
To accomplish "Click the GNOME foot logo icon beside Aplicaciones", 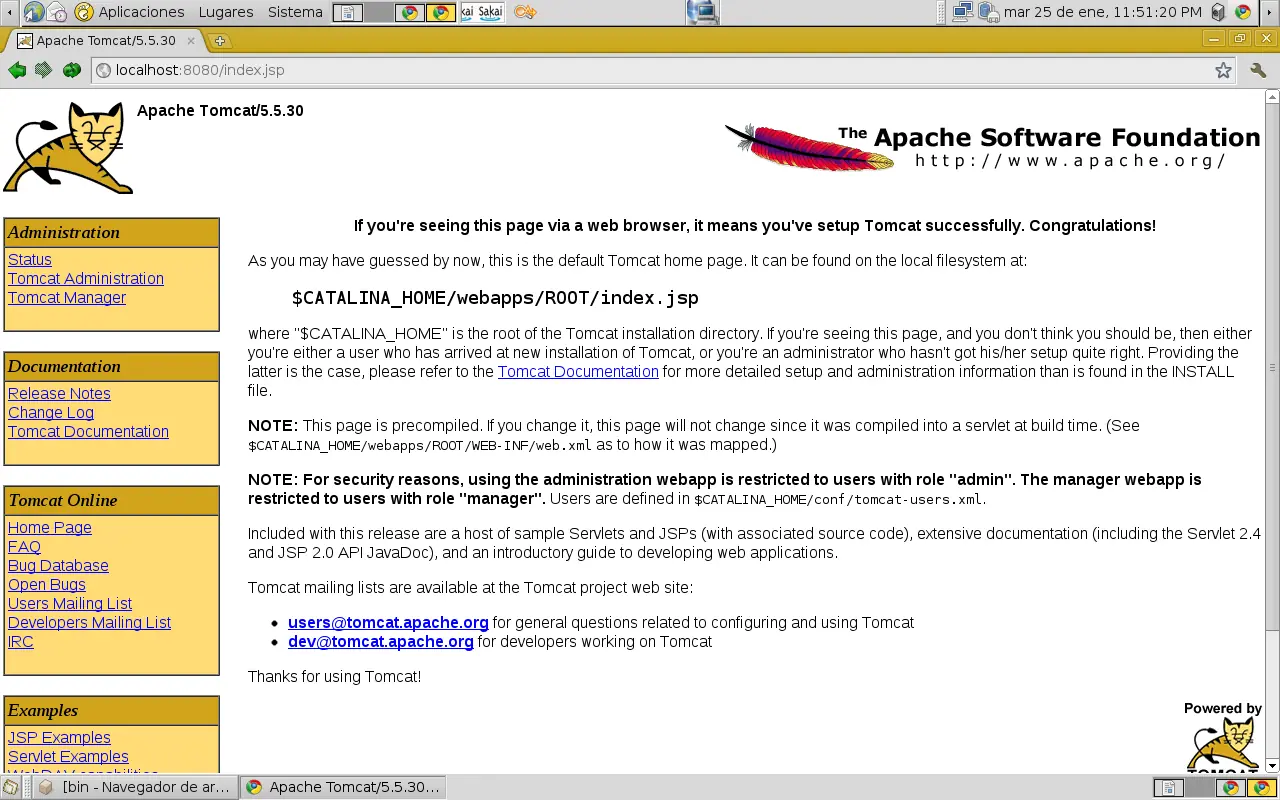I will point(84,12).
